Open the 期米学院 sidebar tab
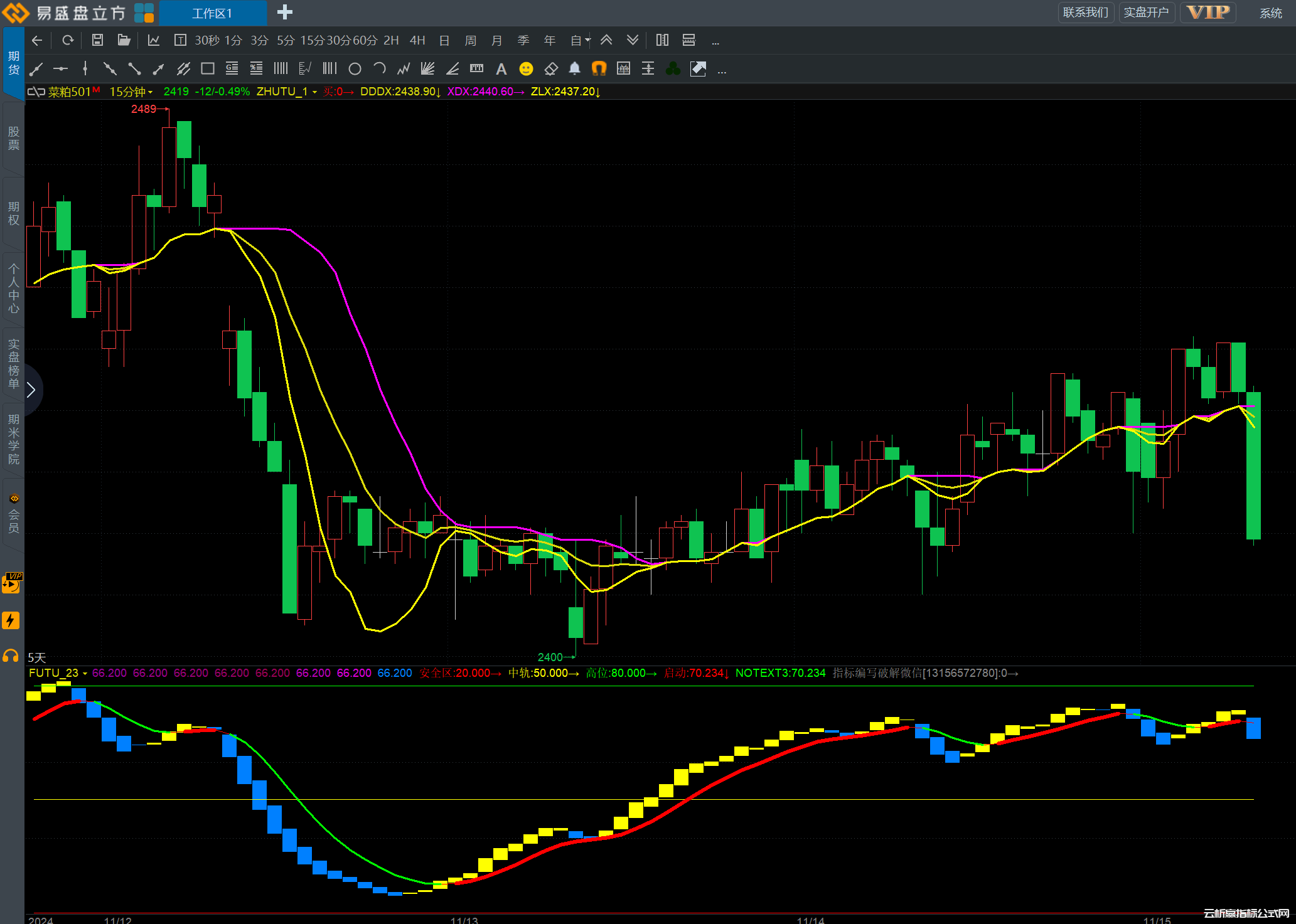This screenshot has width=1296, height=924. pos(13,439)
